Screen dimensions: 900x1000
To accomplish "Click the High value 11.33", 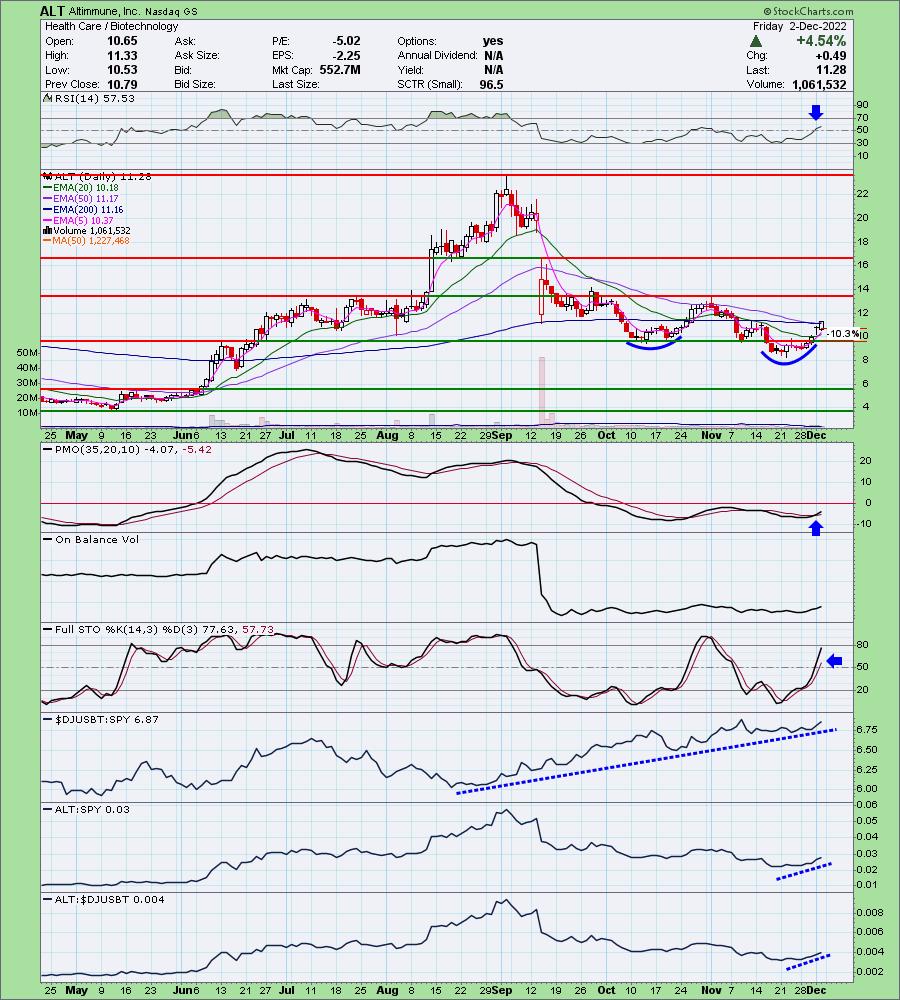I will click(122, 55).
